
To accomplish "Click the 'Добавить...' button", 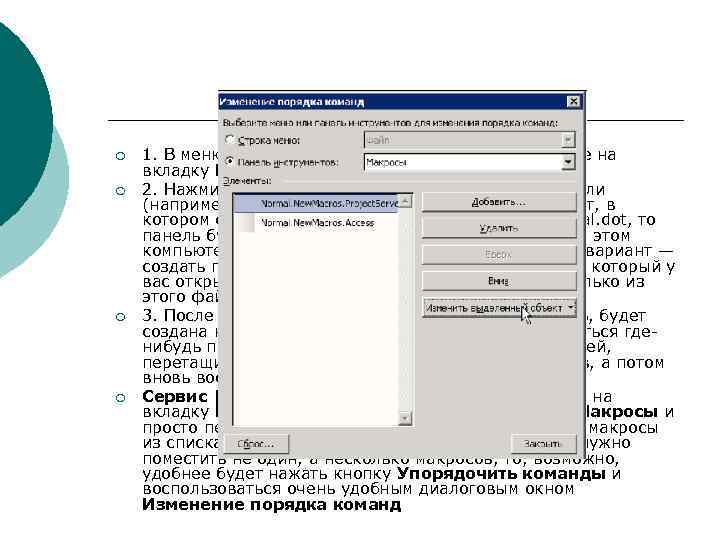I will pyautogui.click(x=499, y=202).
